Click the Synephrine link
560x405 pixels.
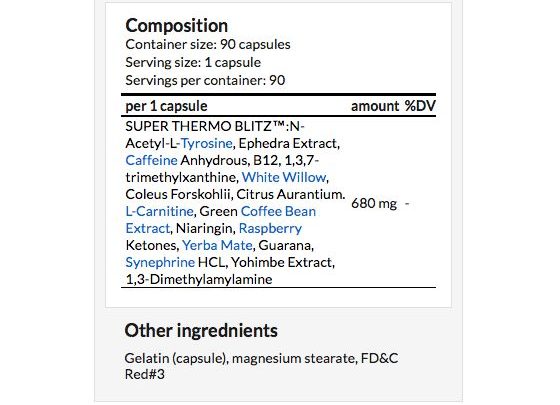160,262
